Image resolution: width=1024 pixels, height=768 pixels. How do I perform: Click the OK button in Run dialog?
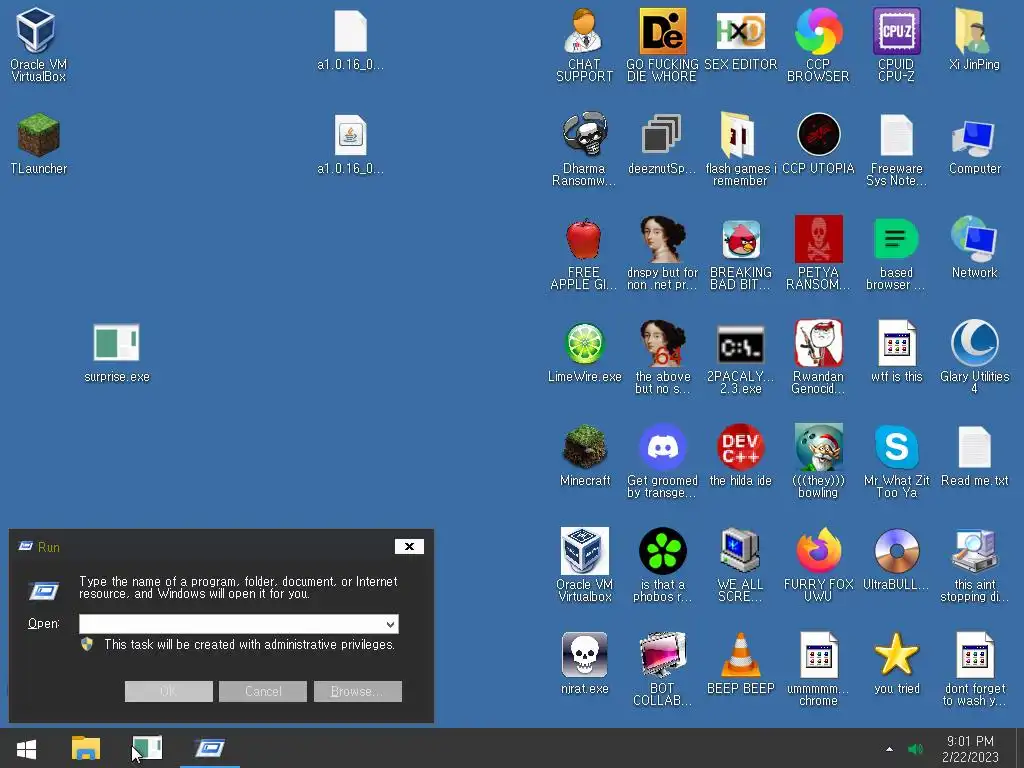(x=168, y=691)
